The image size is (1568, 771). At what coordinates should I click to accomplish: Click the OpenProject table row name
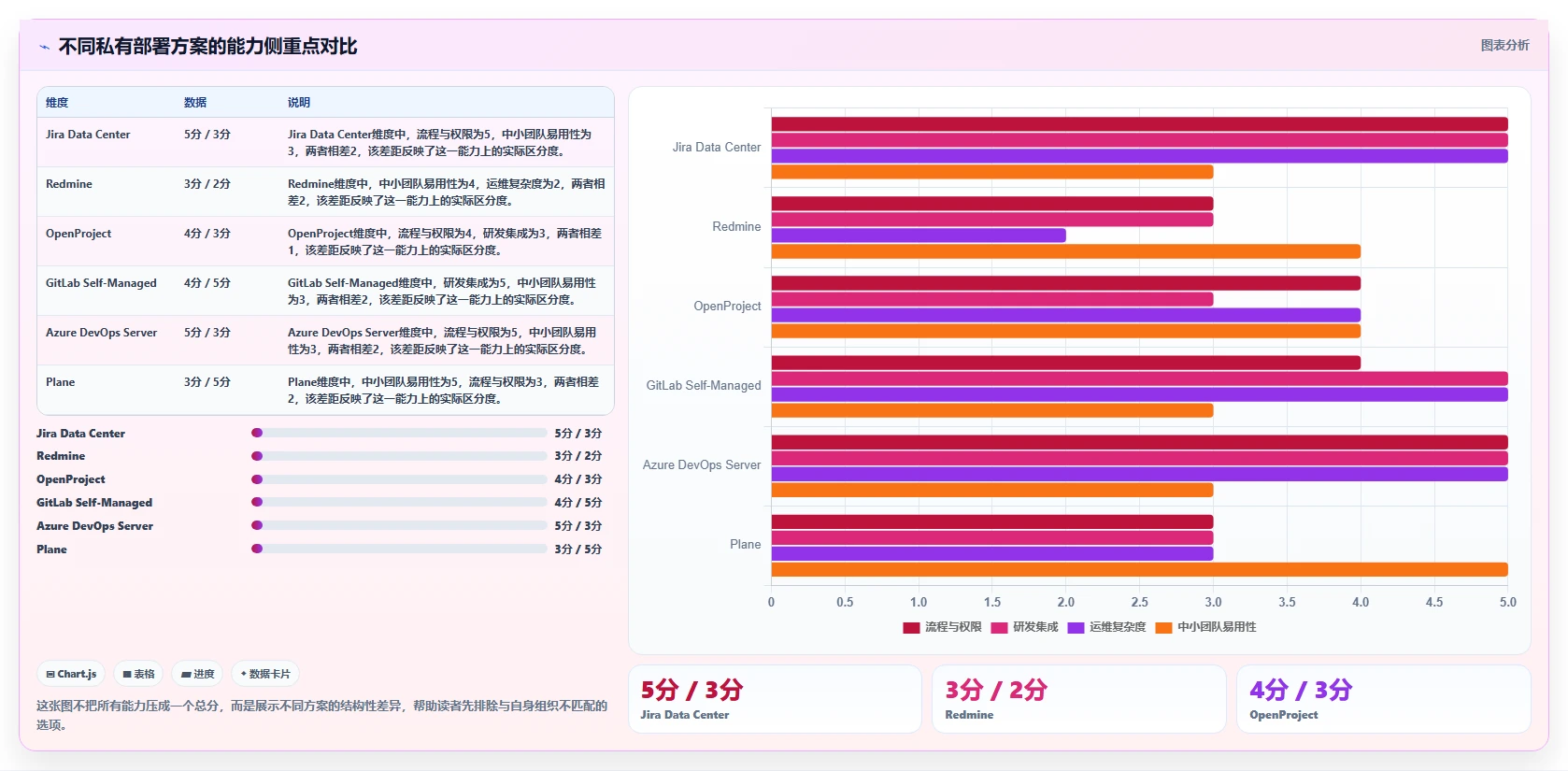(78, 234)
